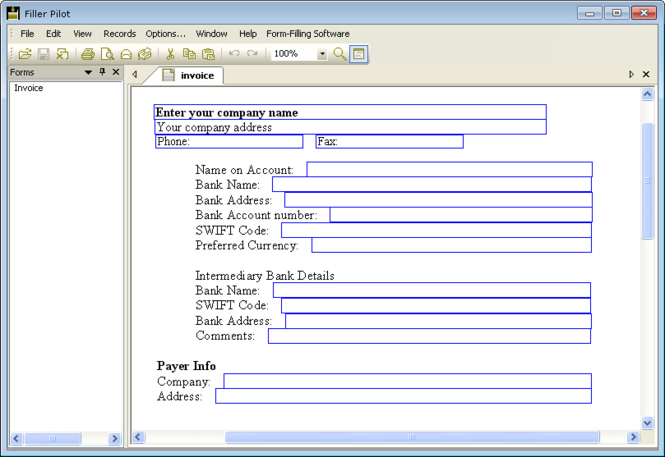Click the Bank Account number field
The image size is (665, 457).
(x=461, y=215)
